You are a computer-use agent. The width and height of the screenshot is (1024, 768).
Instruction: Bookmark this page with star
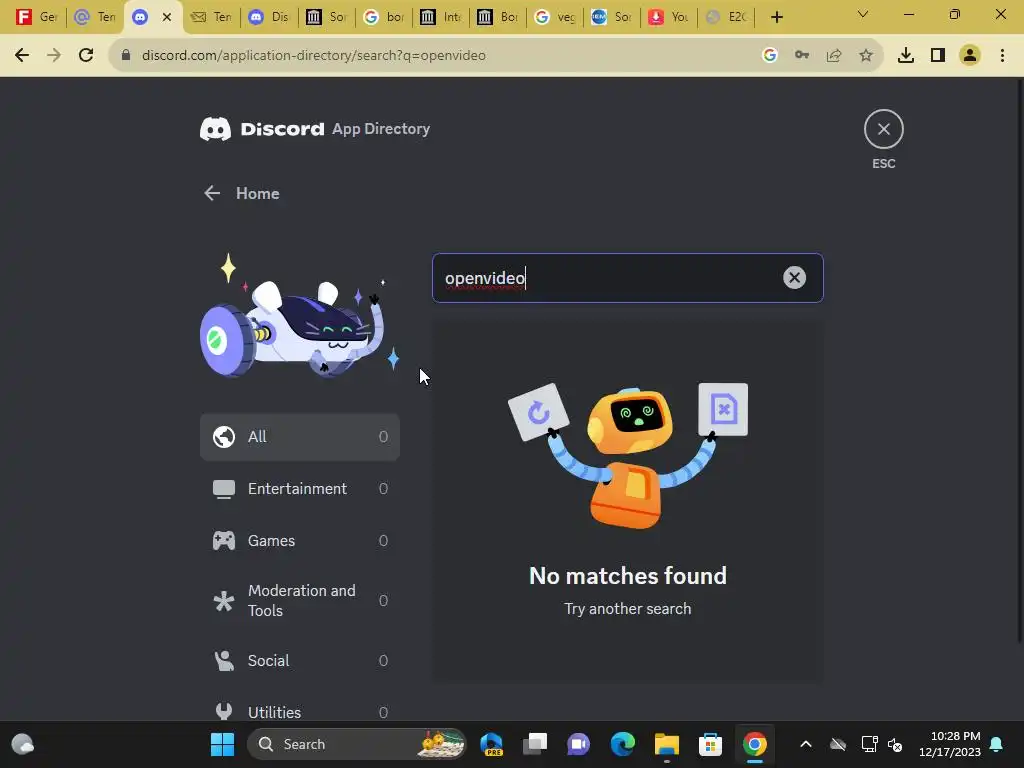866,56
